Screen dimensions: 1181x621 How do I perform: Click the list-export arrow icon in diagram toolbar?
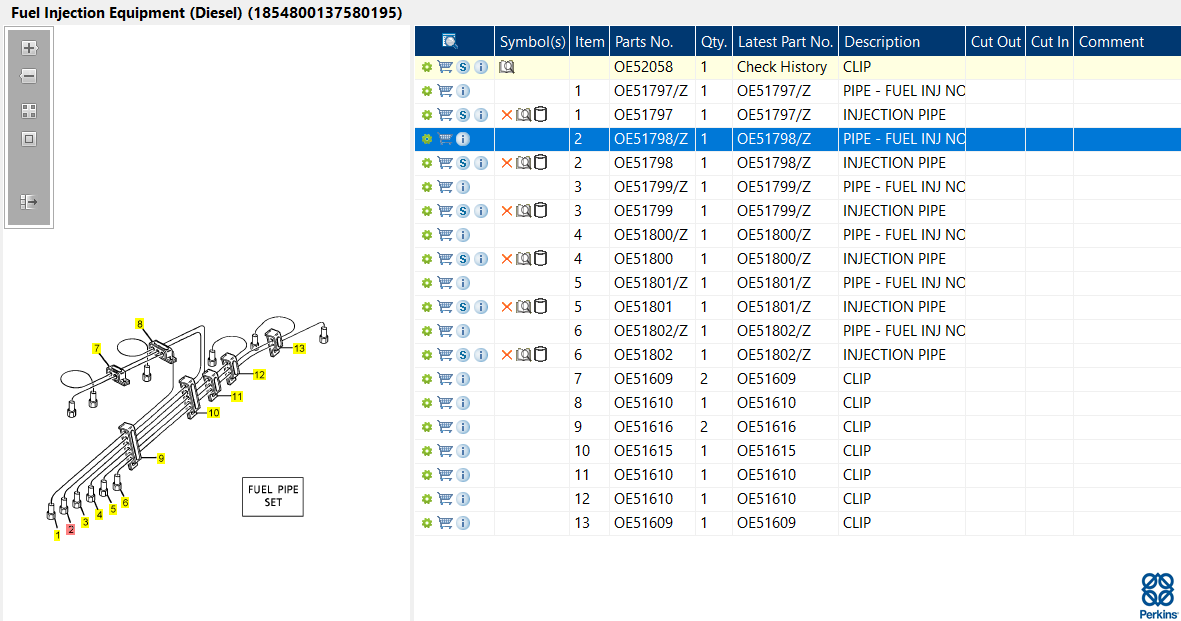pos(29,202)
